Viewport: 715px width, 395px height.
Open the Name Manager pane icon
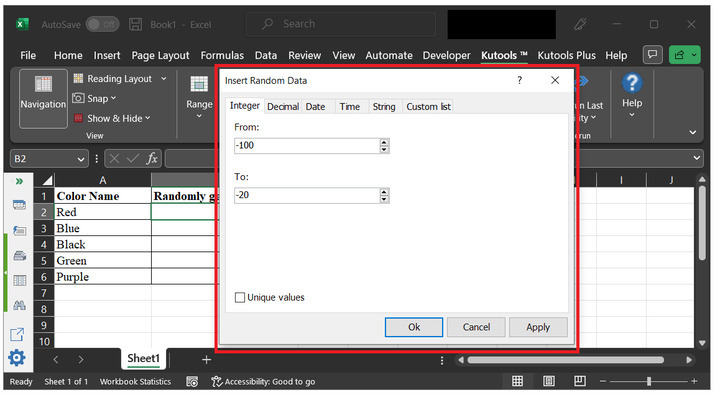19,255
